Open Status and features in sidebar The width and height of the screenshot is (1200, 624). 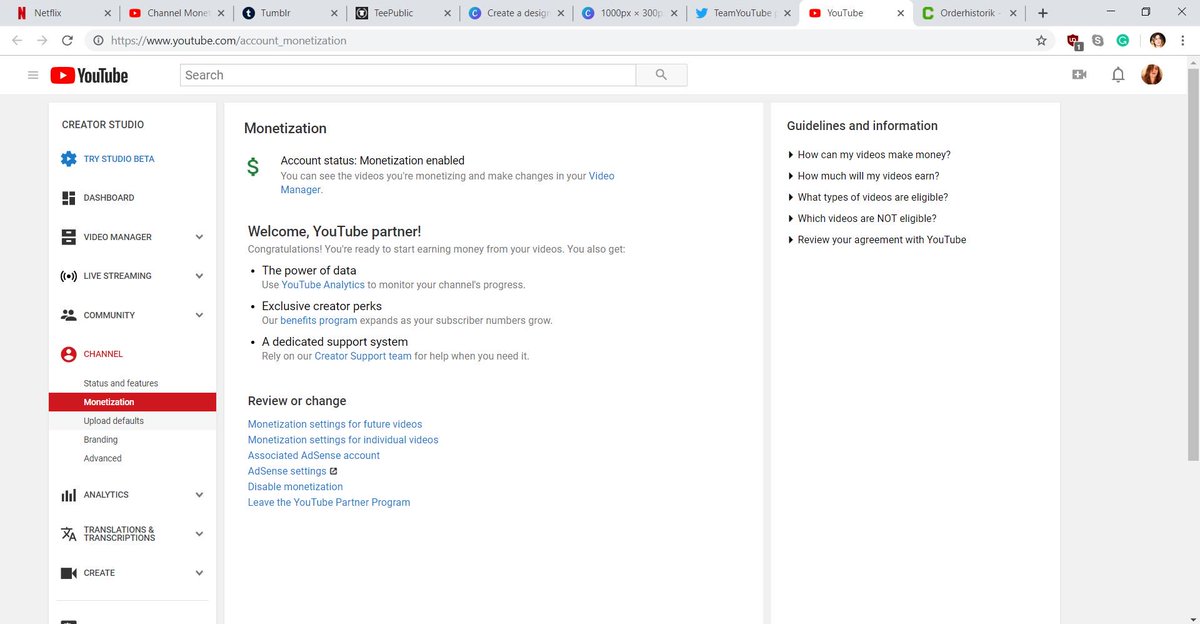click(121, 384)
